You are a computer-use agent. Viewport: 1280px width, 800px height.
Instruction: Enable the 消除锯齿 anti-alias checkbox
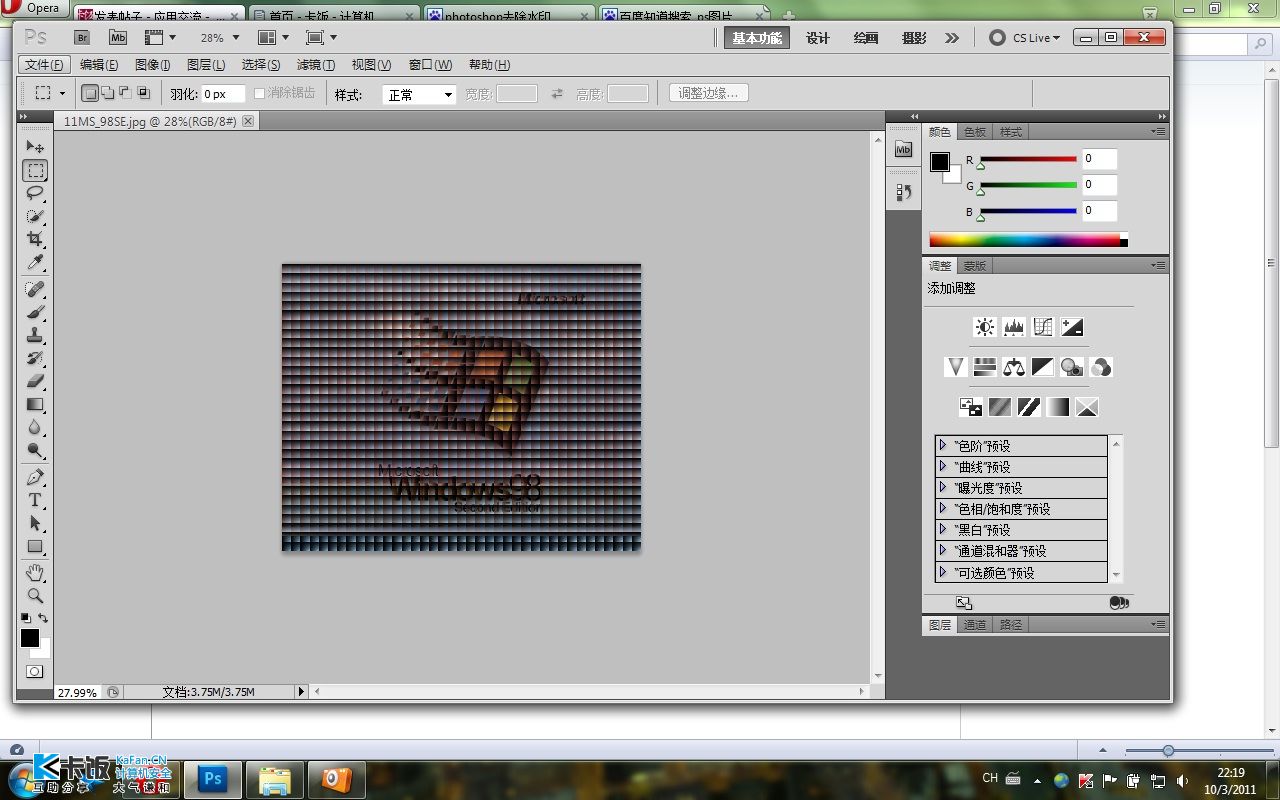coord(259,93)
